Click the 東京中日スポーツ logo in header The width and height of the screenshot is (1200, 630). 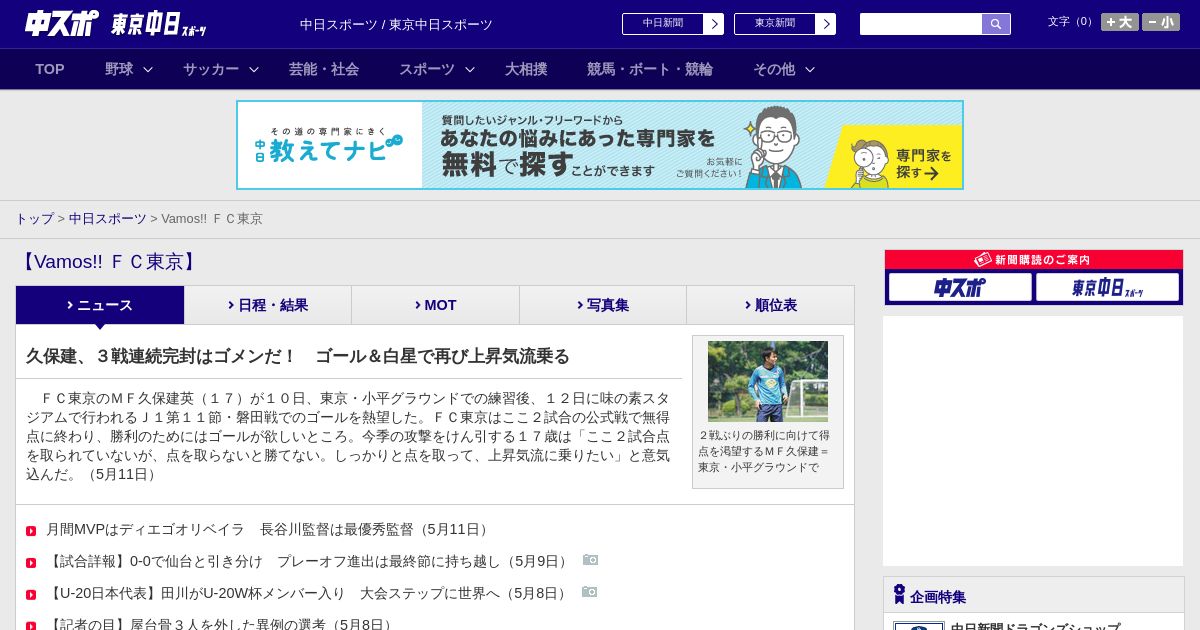159,24
